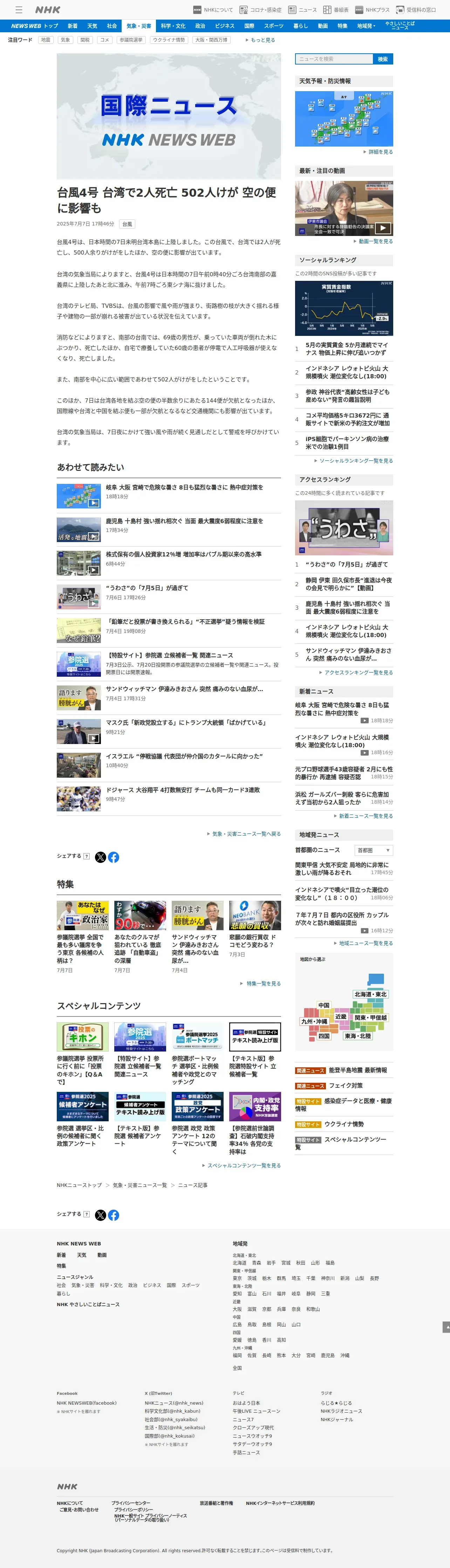The image size is (450, 1568).
Task: Open the ニュース header icon link
Action: click(302, 10)
